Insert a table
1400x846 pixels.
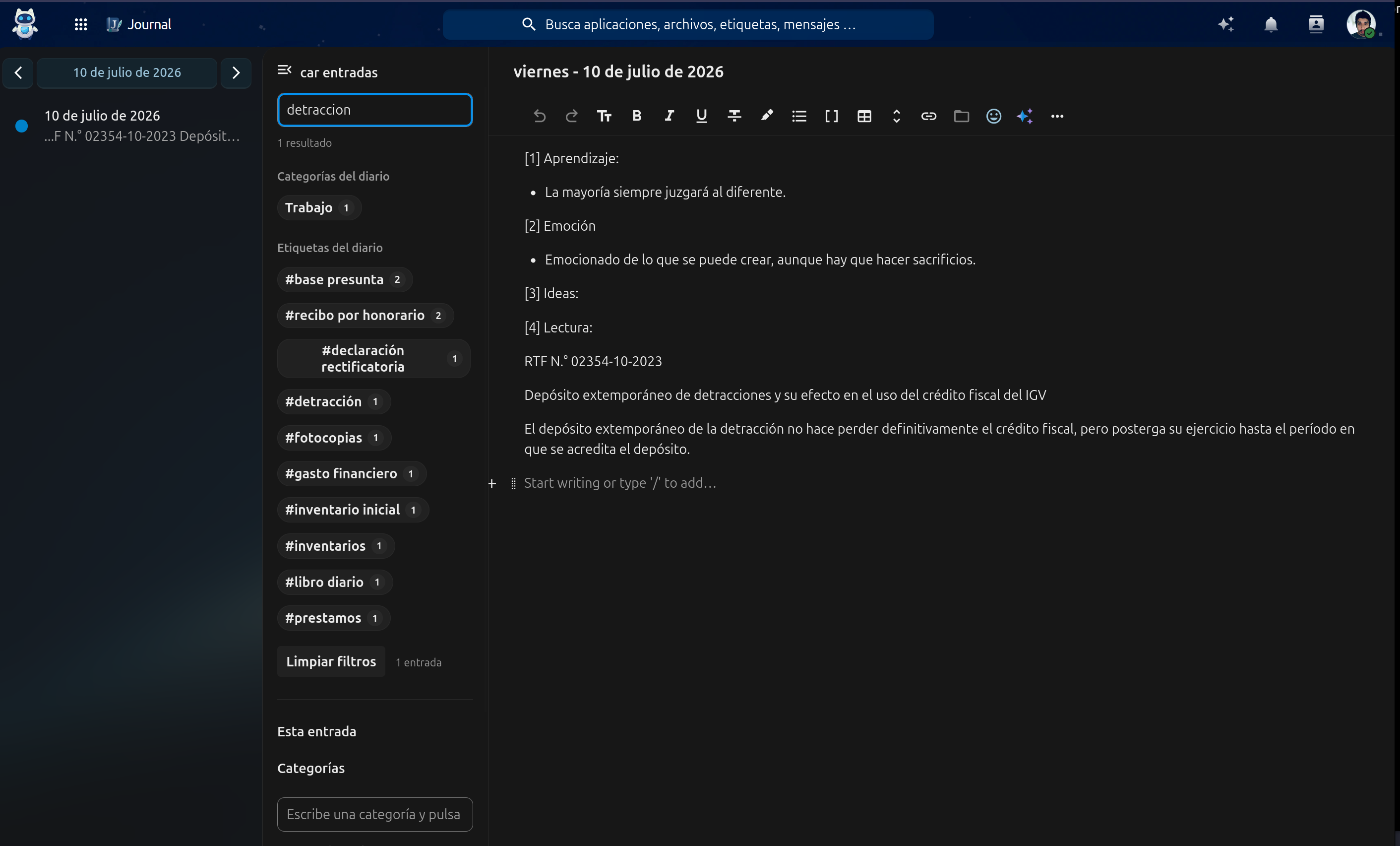pos(864,117)
